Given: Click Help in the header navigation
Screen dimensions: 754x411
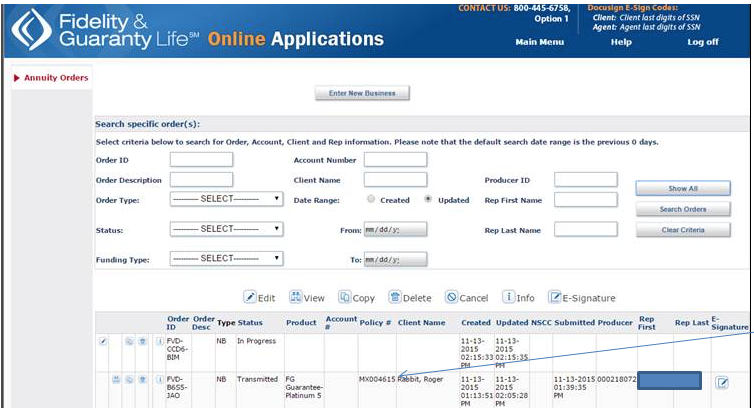Looking at the screenshot, I should click(621, 42).
